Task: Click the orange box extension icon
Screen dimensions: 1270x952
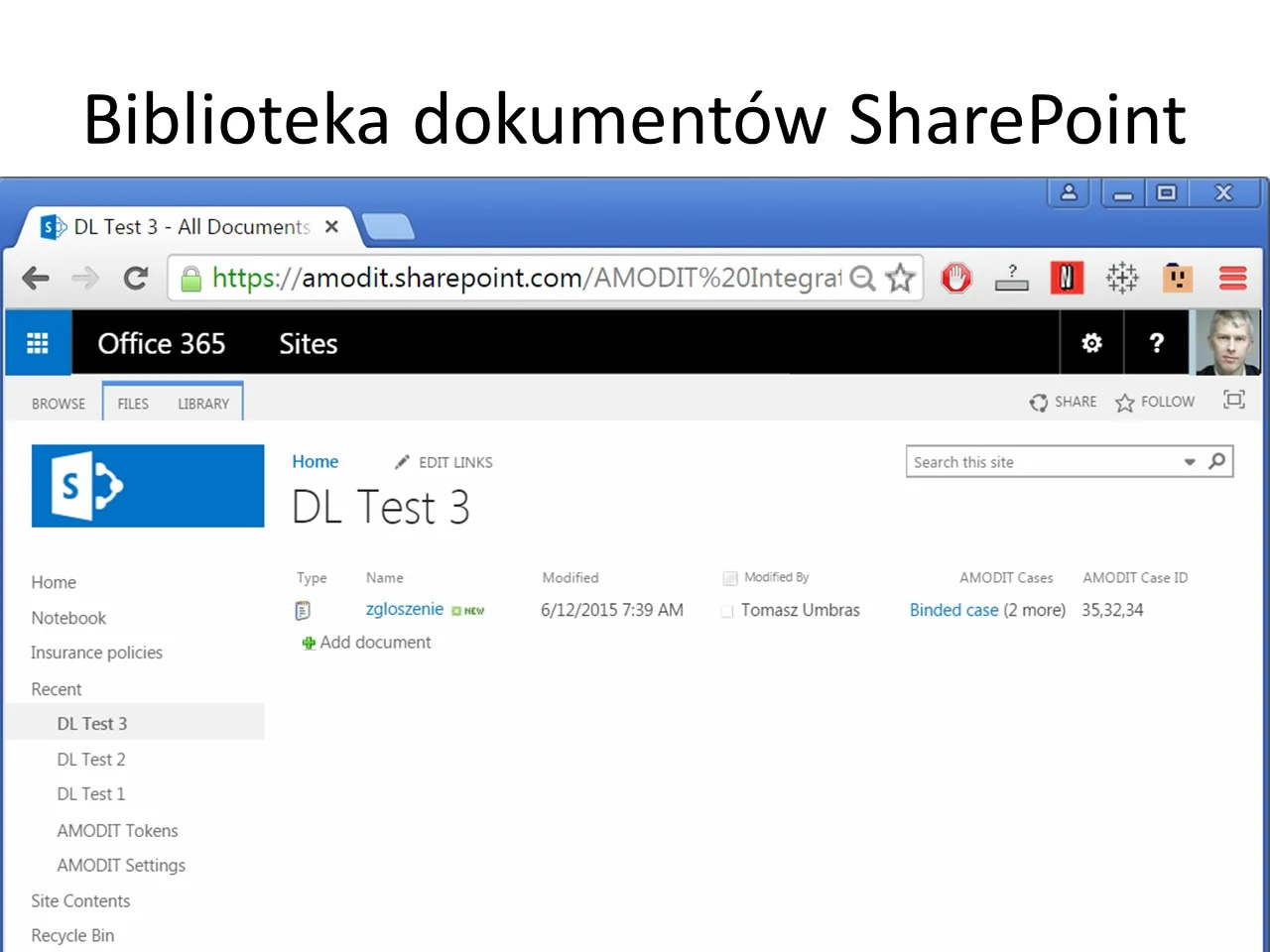Action: click(x=1178, y=279)
